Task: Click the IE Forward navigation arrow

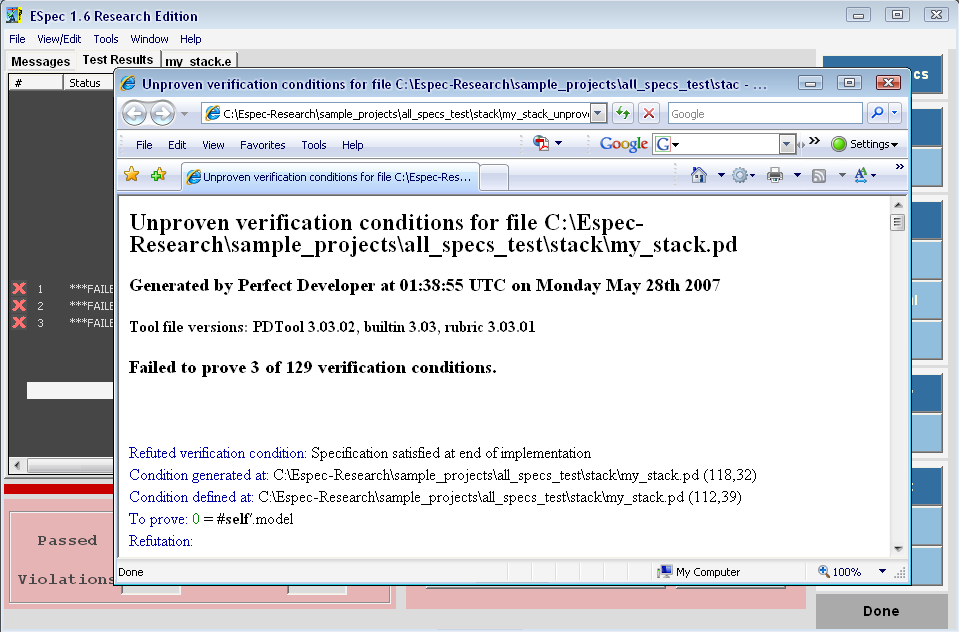Action: point(162,114)
